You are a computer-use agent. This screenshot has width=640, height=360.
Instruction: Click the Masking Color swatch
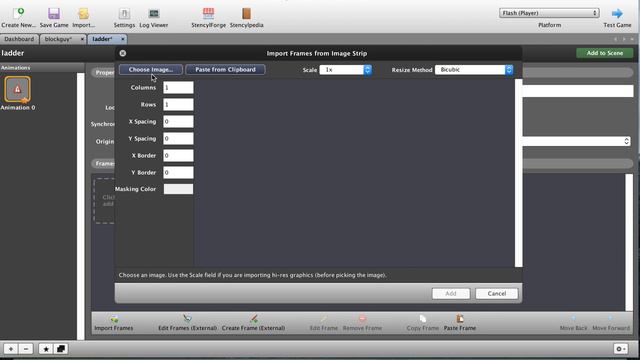click(178, 189)
